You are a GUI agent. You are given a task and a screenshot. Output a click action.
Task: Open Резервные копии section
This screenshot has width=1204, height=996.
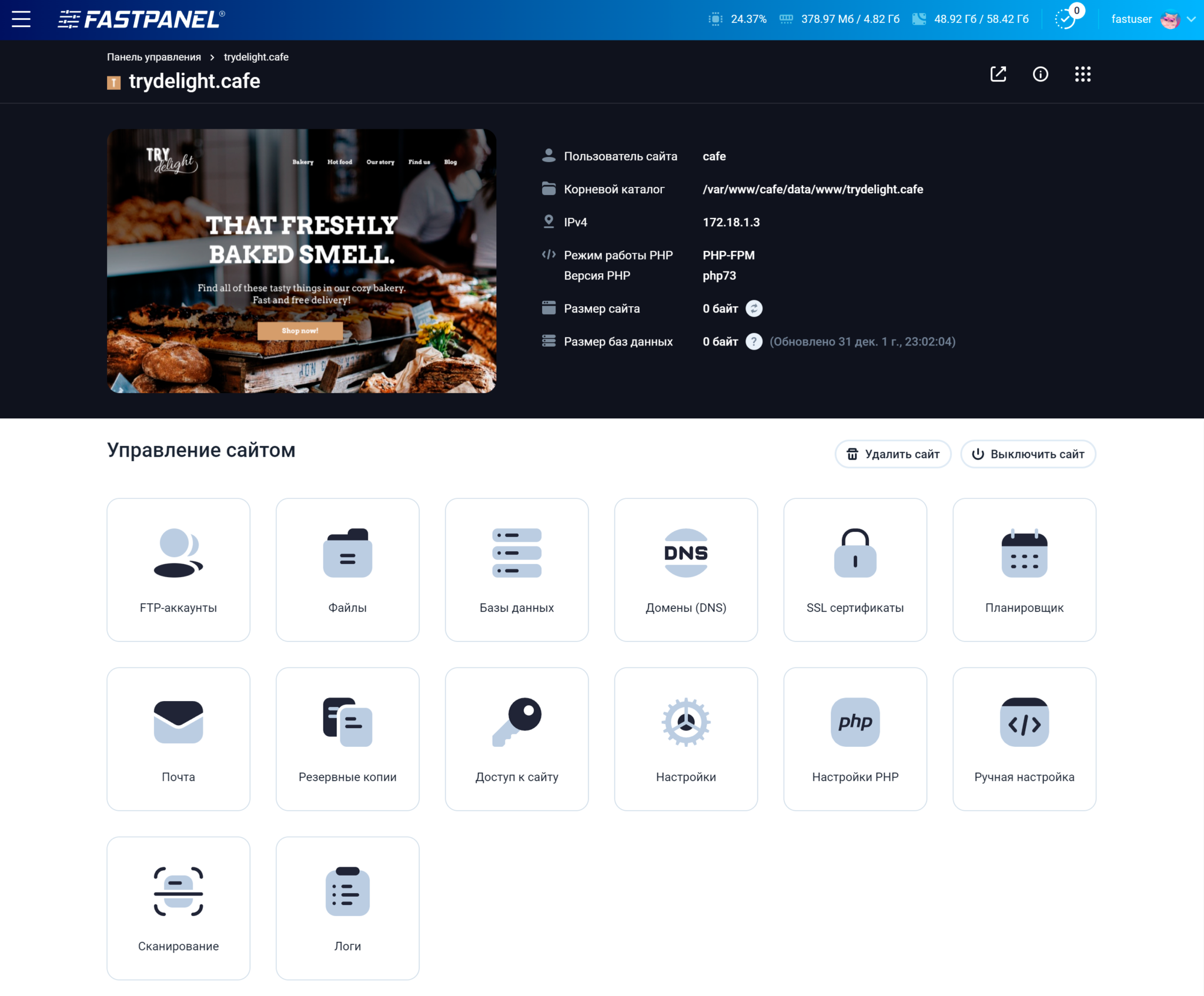coord(347,739)
